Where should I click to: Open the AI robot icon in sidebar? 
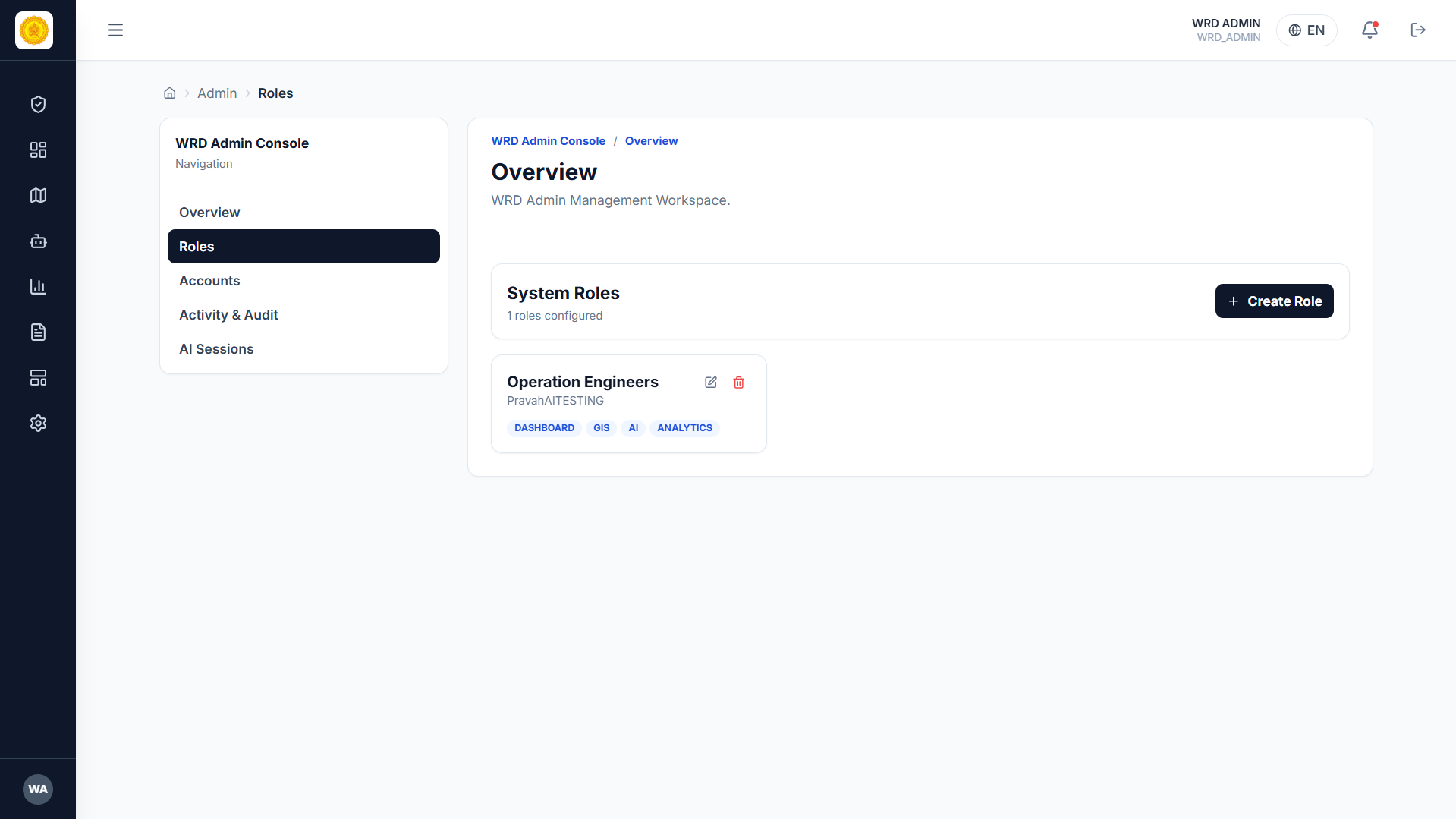point(38,241)
